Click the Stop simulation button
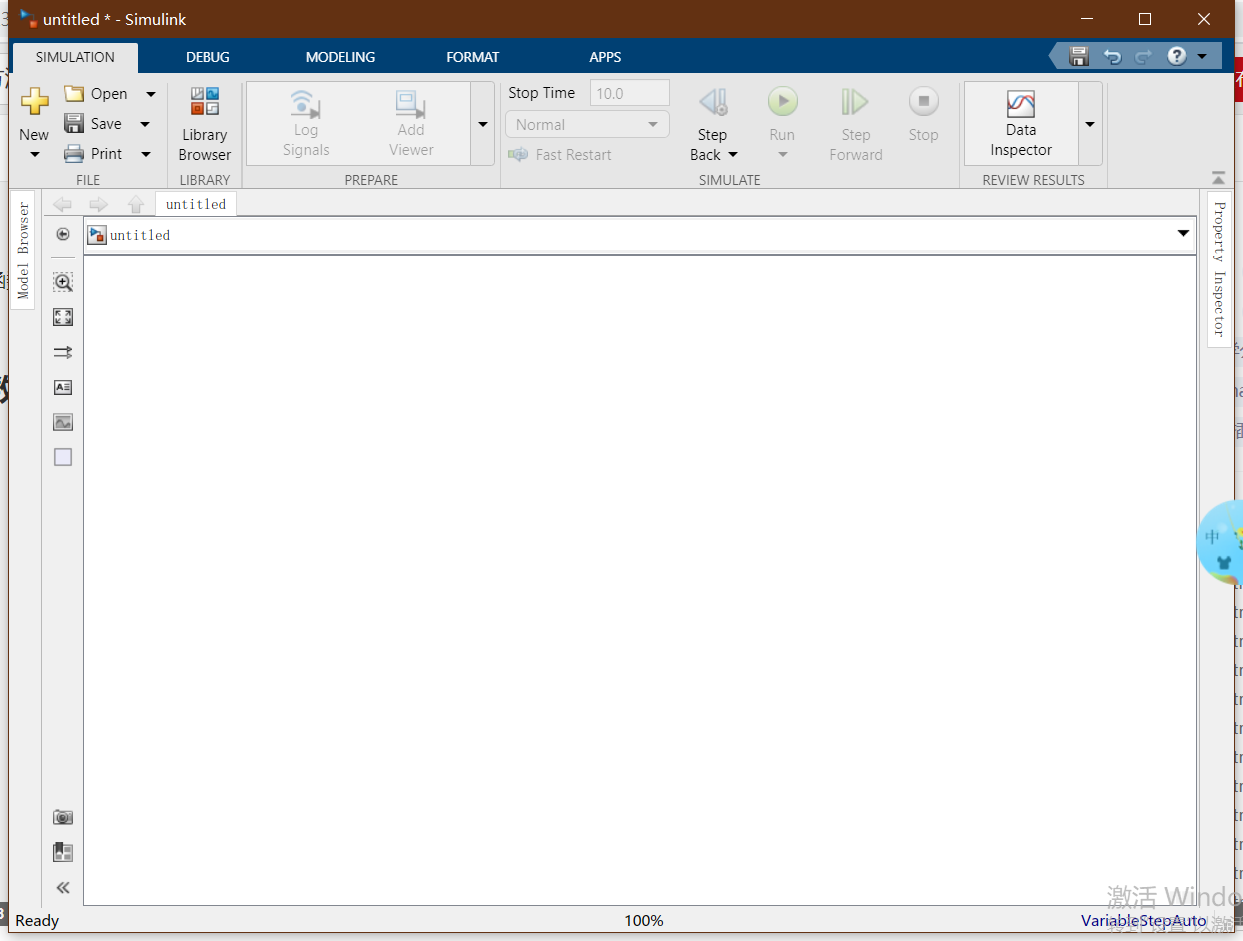 click(924, 114)
